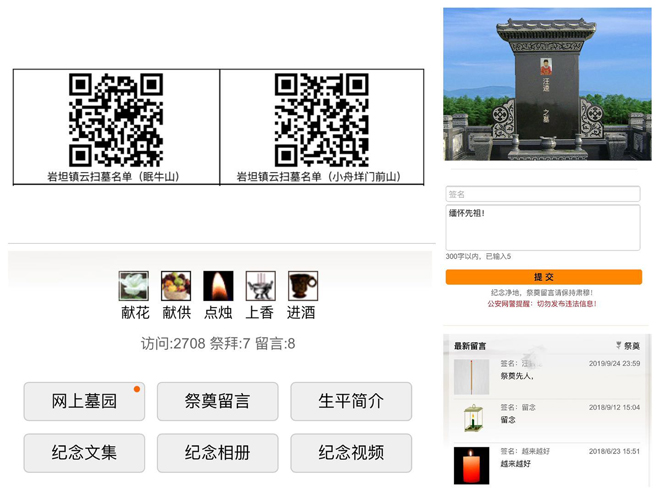The width and height of the screenshot is (660, 495).
Task: Click the small portrait on the tombstone
Action: coord(546,67)
